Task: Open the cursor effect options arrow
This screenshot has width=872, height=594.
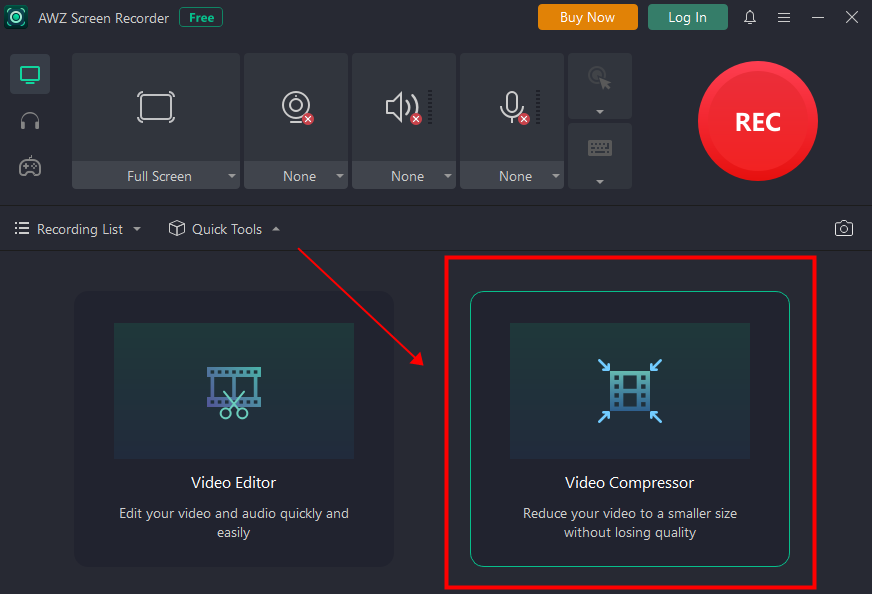Action: pyautogui.click(x=600, y=112)
